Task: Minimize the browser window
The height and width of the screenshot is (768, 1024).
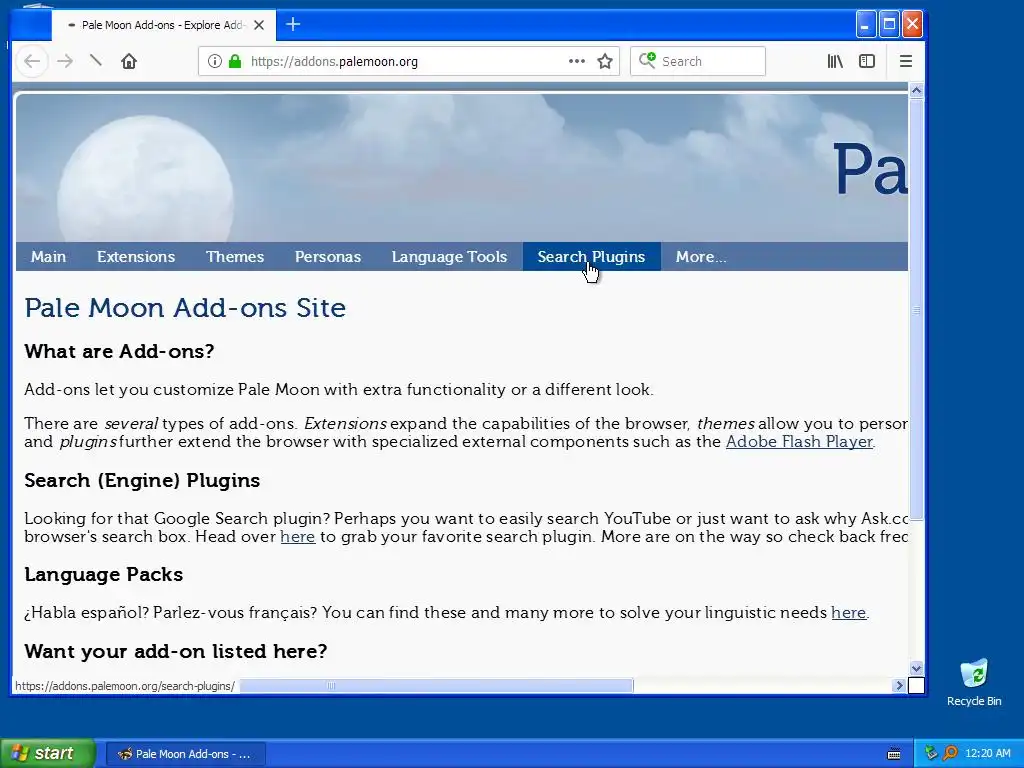Action: click(x=865, y=25)
